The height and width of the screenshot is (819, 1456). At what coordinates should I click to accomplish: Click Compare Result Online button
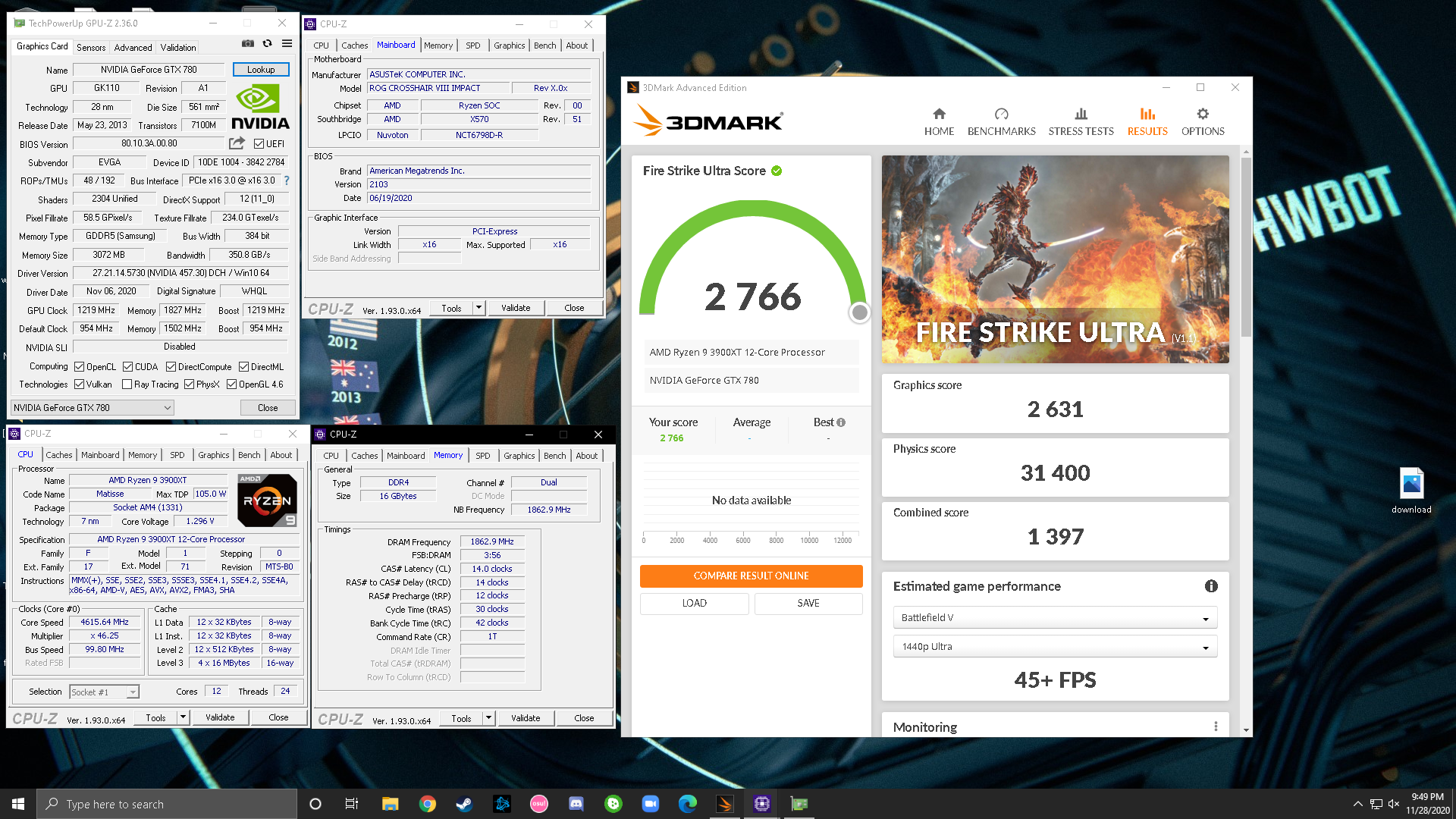751,576
